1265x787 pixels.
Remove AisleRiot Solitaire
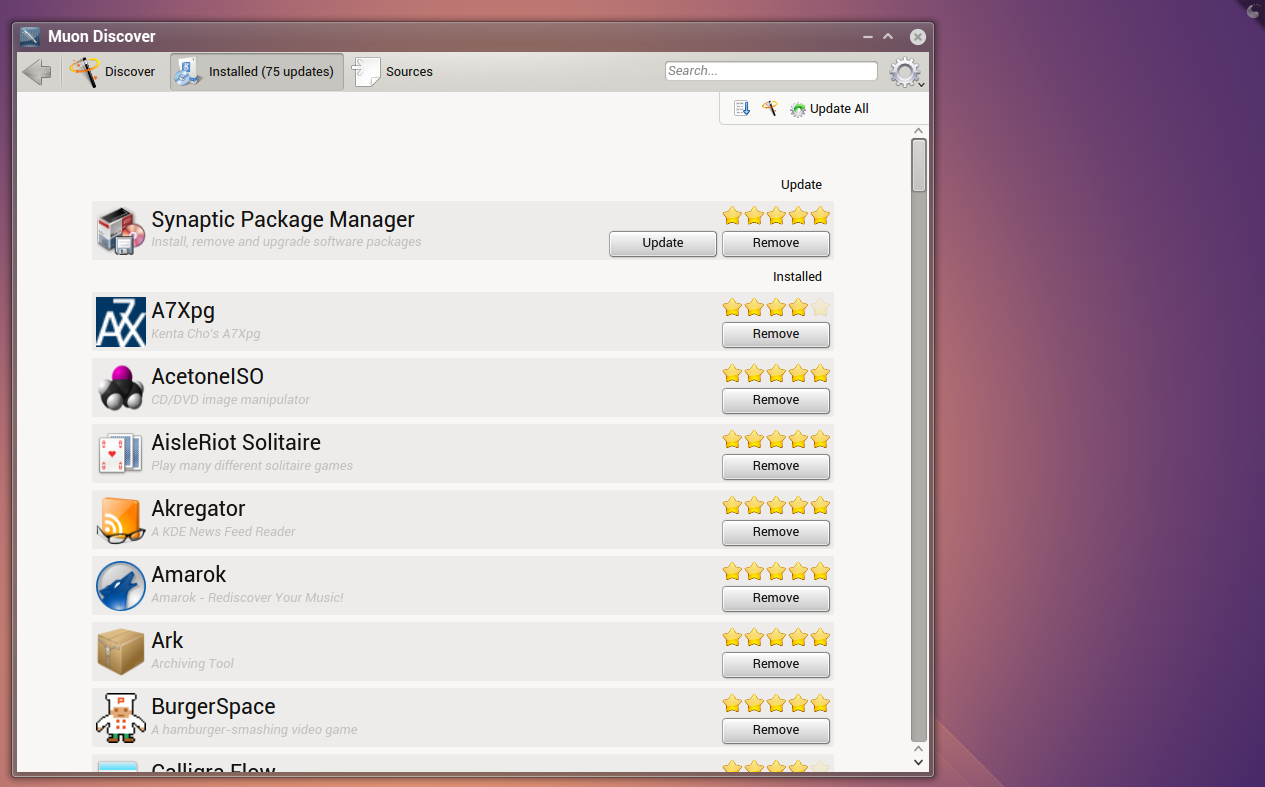[x=776, y=466]
